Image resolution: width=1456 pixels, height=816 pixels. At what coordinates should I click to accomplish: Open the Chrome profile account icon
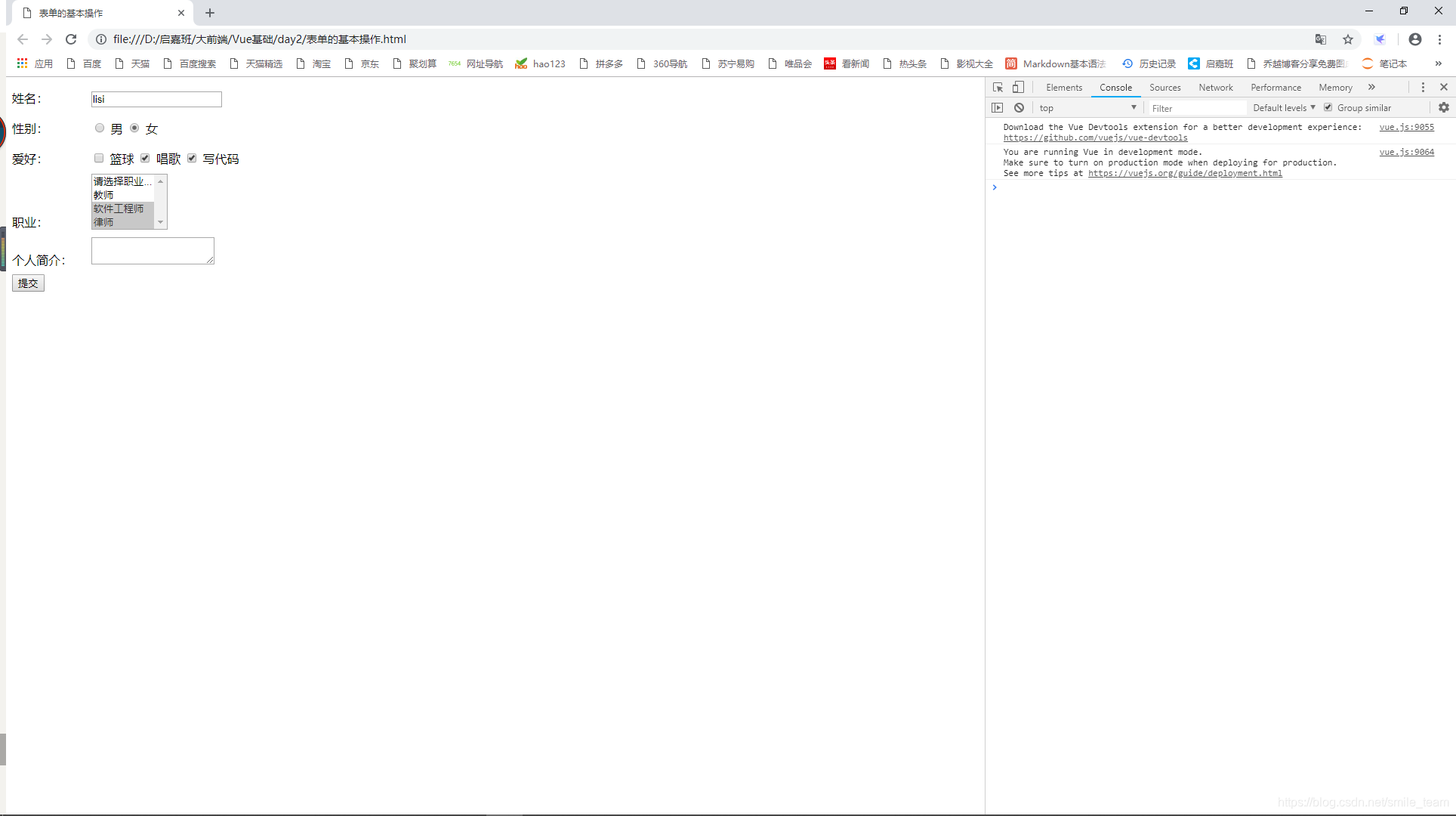coord(1415,39)
